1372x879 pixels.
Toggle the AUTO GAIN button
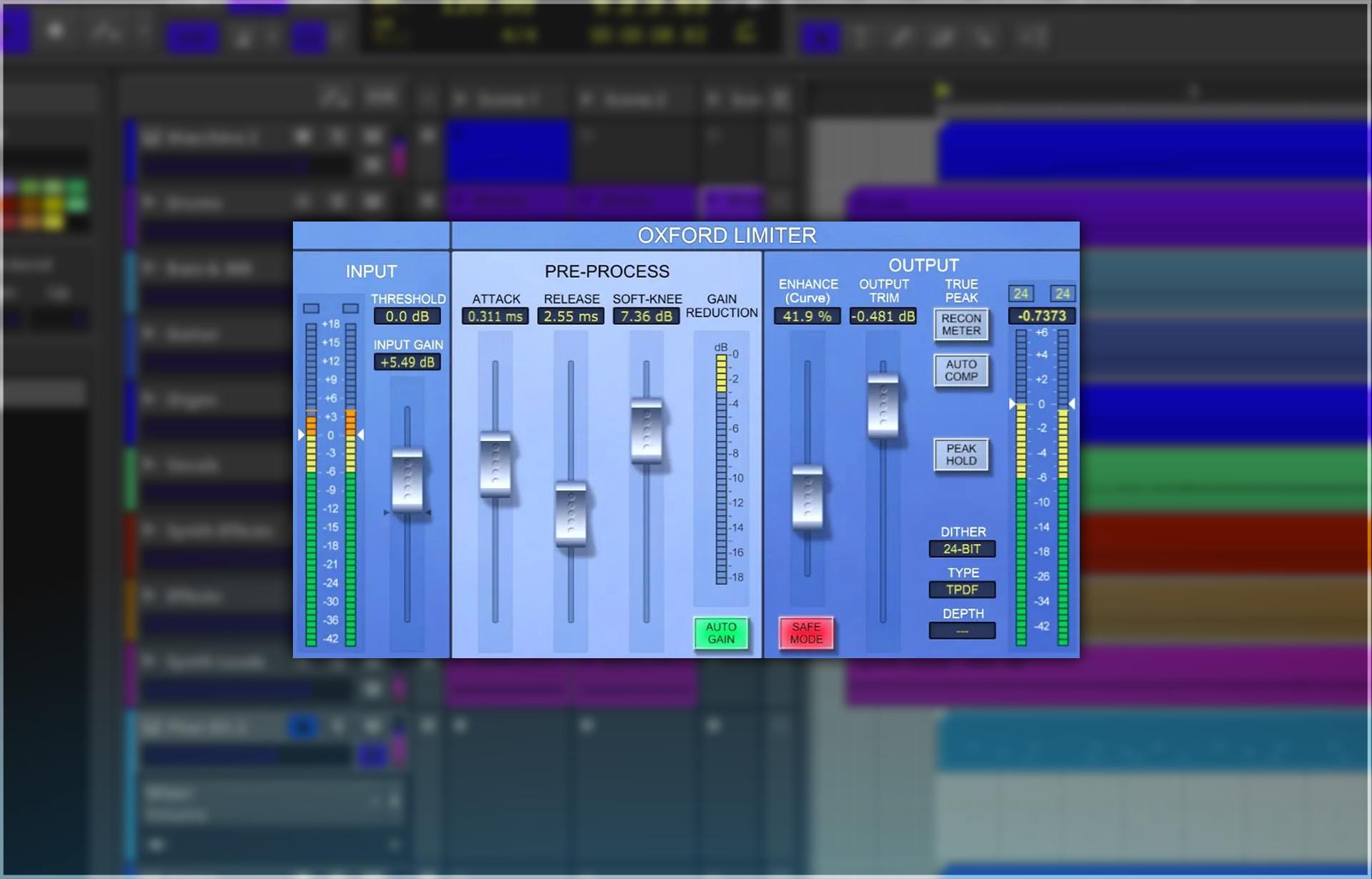[x=721, y=633]
